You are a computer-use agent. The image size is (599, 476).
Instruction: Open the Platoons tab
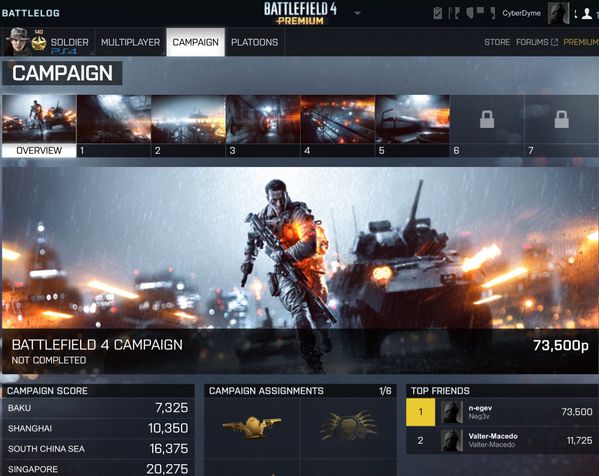(254, 42)
